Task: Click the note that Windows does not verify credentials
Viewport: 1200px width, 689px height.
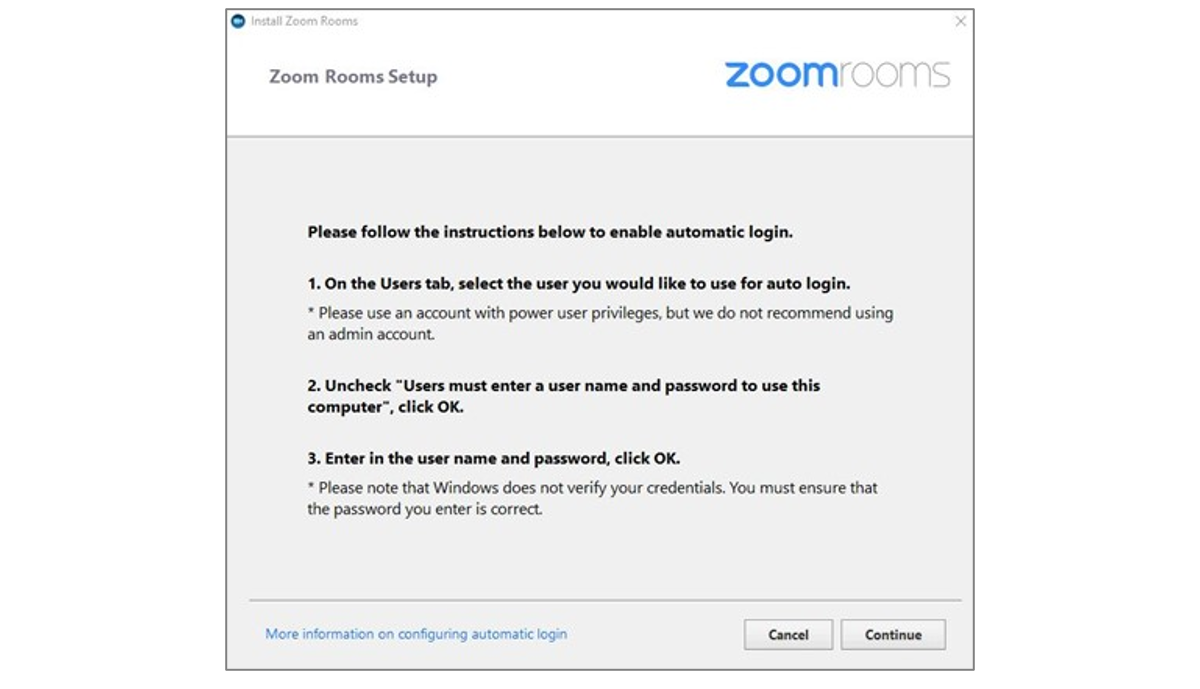Action: (592, 488)
